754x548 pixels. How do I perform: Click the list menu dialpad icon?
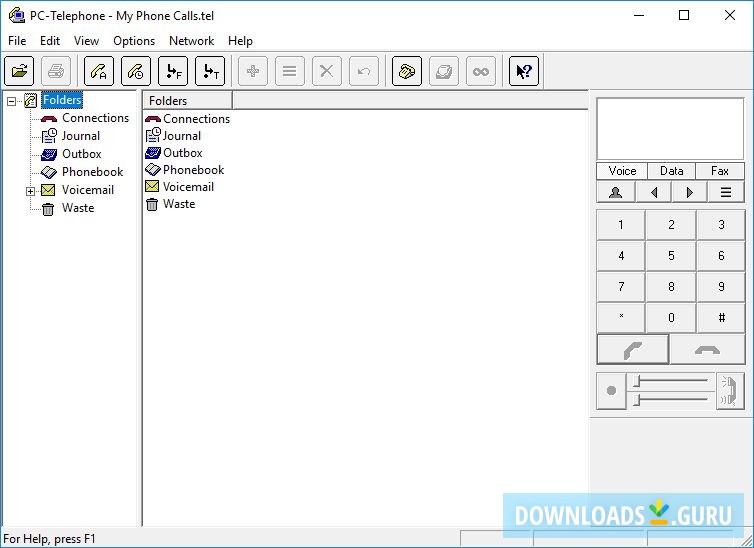coord(726,192)
